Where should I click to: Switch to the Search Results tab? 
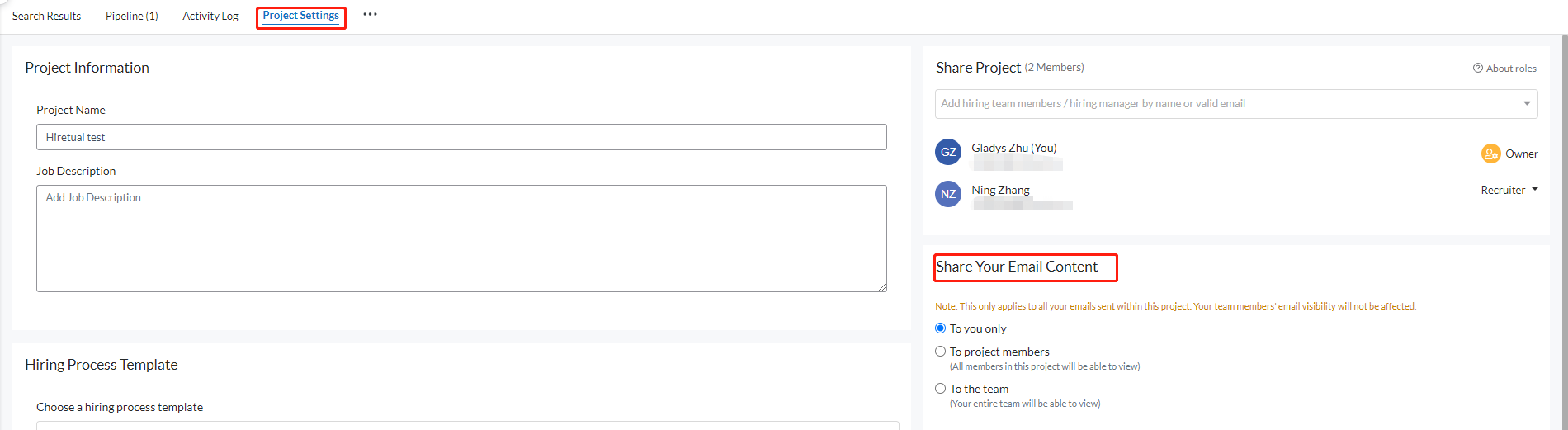click(46, 16)
